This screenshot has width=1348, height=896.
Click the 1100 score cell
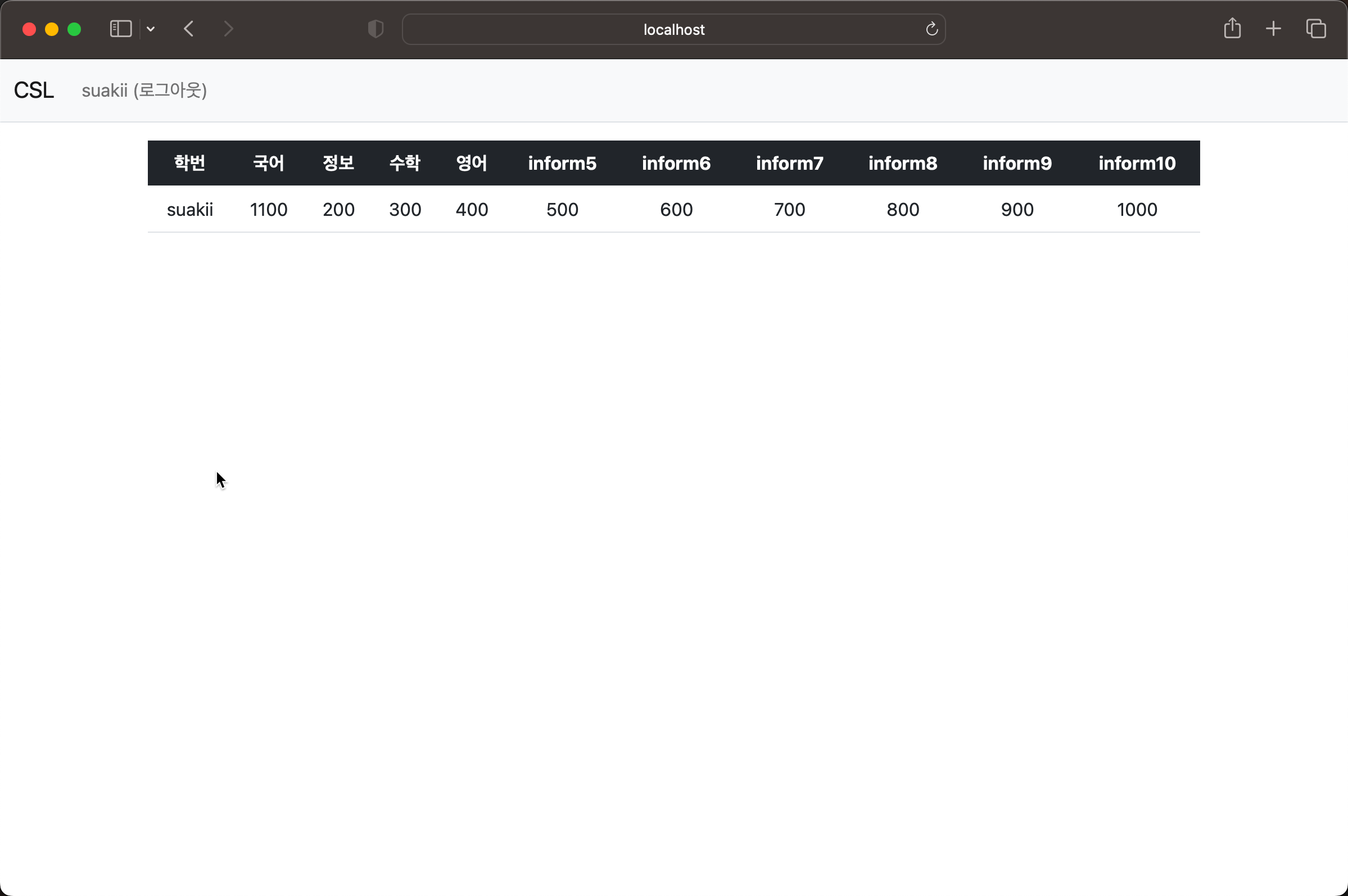tap(269, 210)
